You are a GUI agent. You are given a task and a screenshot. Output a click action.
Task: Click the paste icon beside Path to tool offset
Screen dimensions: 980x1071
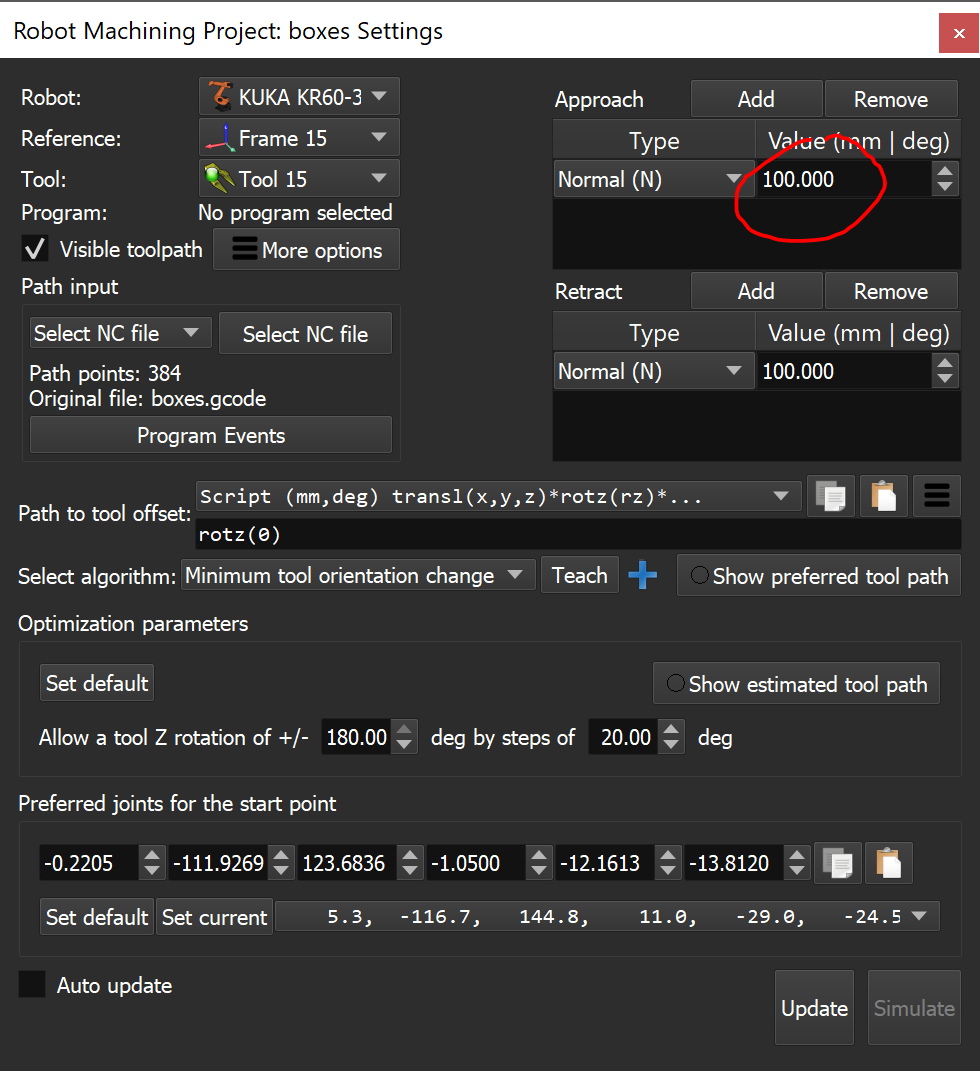pos(884,496)
